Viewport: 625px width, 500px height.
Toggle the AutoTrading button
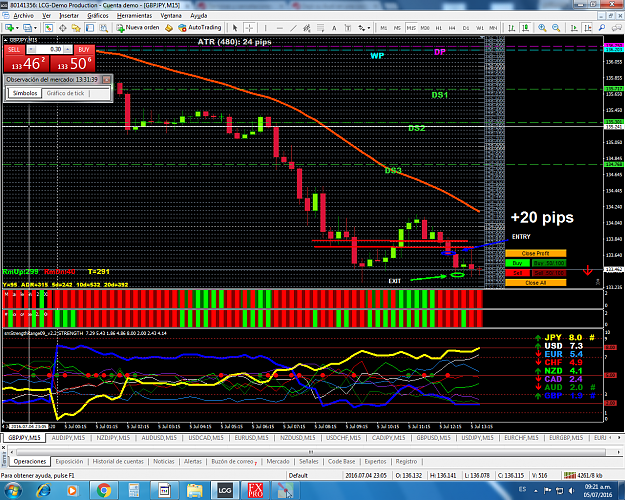point(200,28)
